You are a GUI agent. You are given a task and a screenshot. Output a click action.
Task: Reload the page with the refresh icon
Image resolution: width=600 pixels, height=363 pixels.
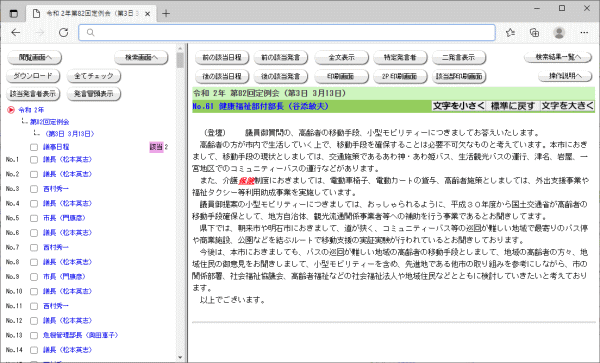[x=64, y=33]
